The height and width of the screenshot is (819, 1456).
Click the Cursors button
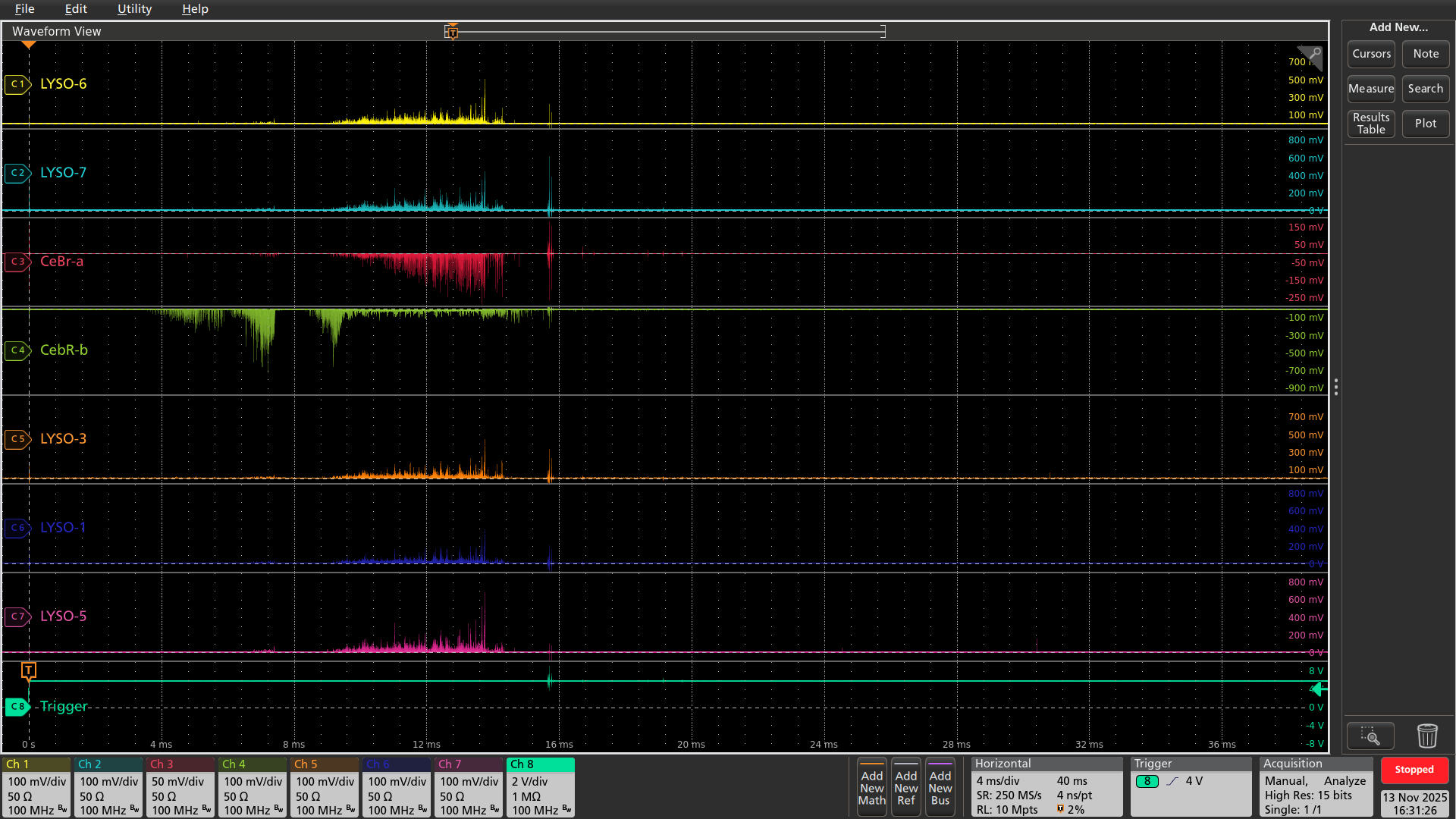pos(1371,54)
